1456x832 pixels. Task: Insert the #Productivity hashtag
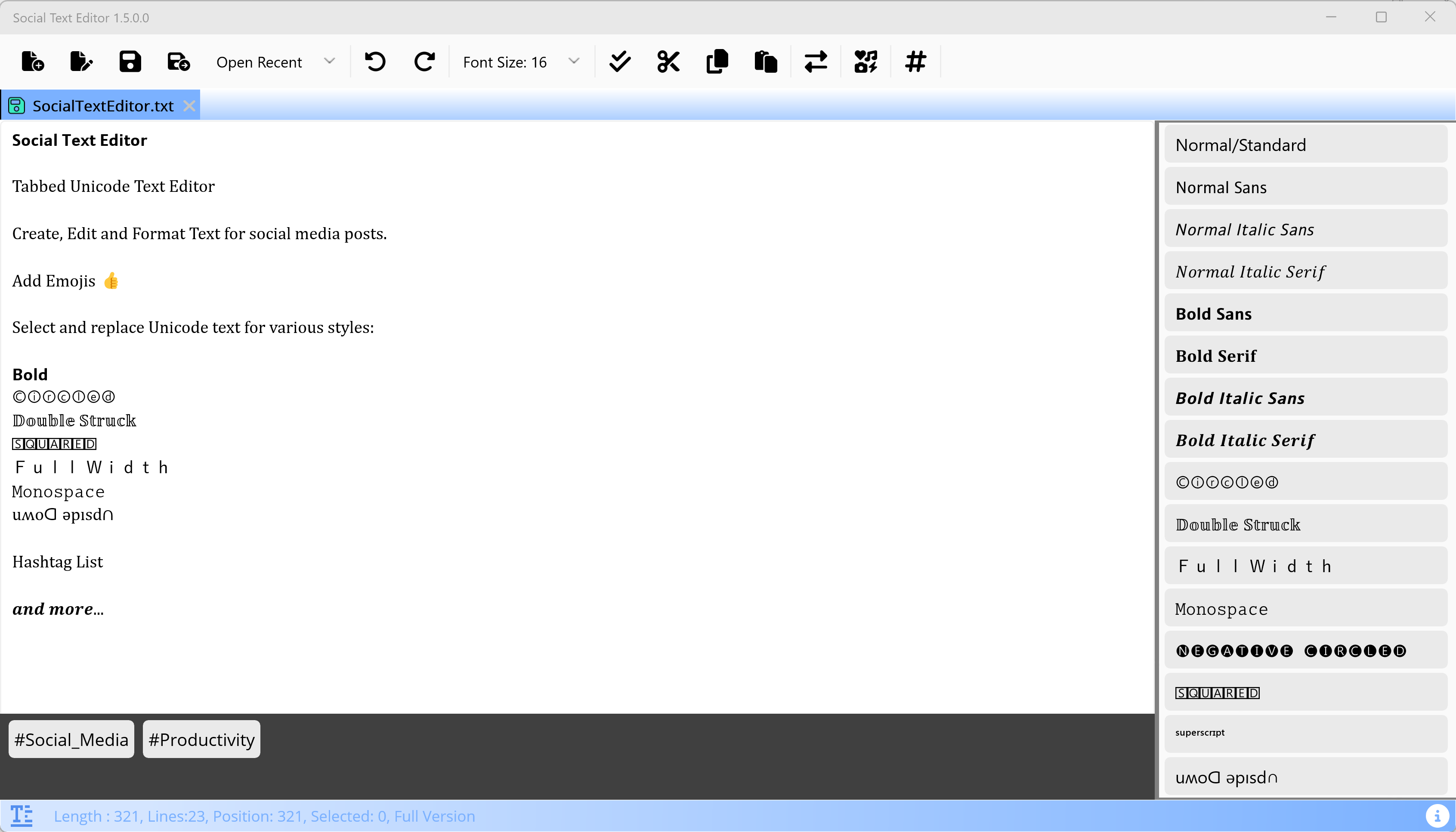pyautogui.click(x=201, y=739)
